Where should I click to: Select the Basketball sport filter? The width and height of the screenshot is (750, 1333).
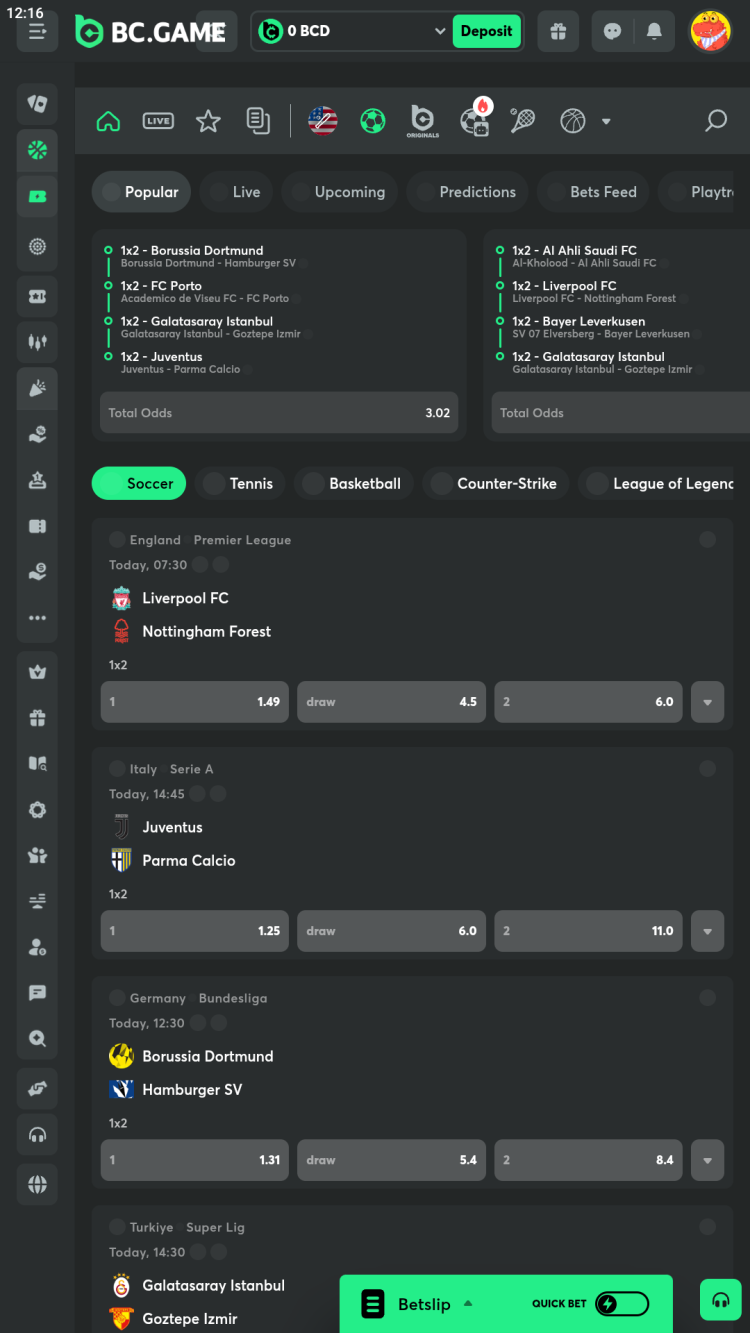click(x=354, y=483)
